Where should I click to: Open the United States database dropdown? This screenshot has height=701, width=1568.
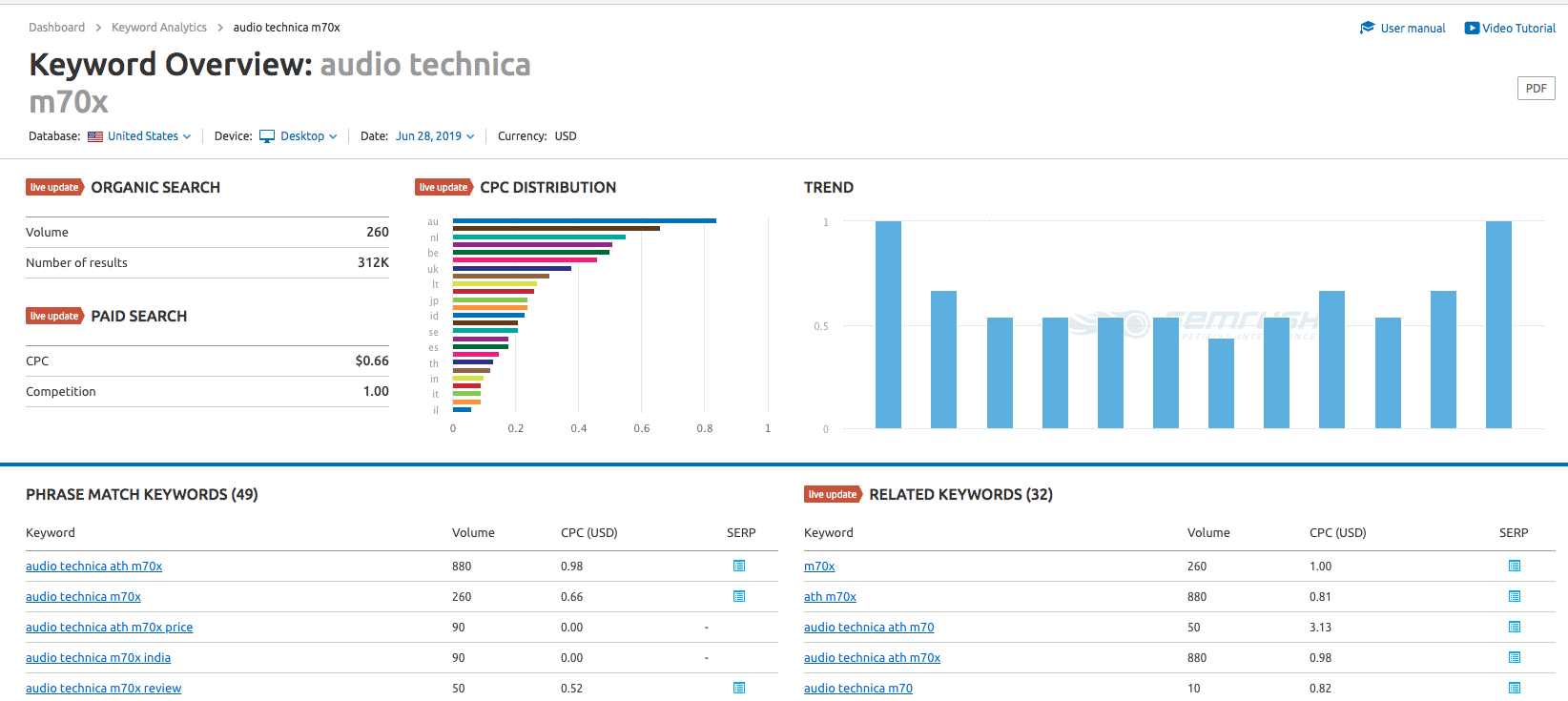[149, 136]
